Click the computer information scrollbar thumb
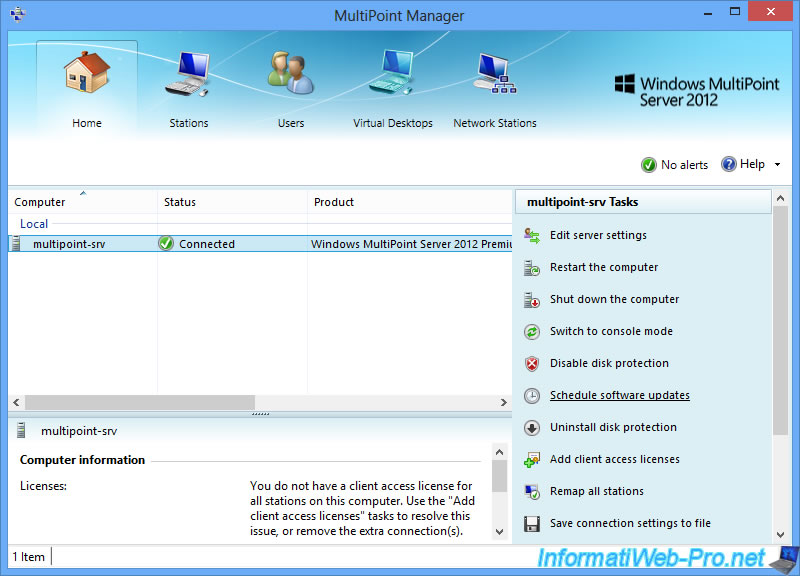This screenshot has height=576, width=800. coord(499,476)
